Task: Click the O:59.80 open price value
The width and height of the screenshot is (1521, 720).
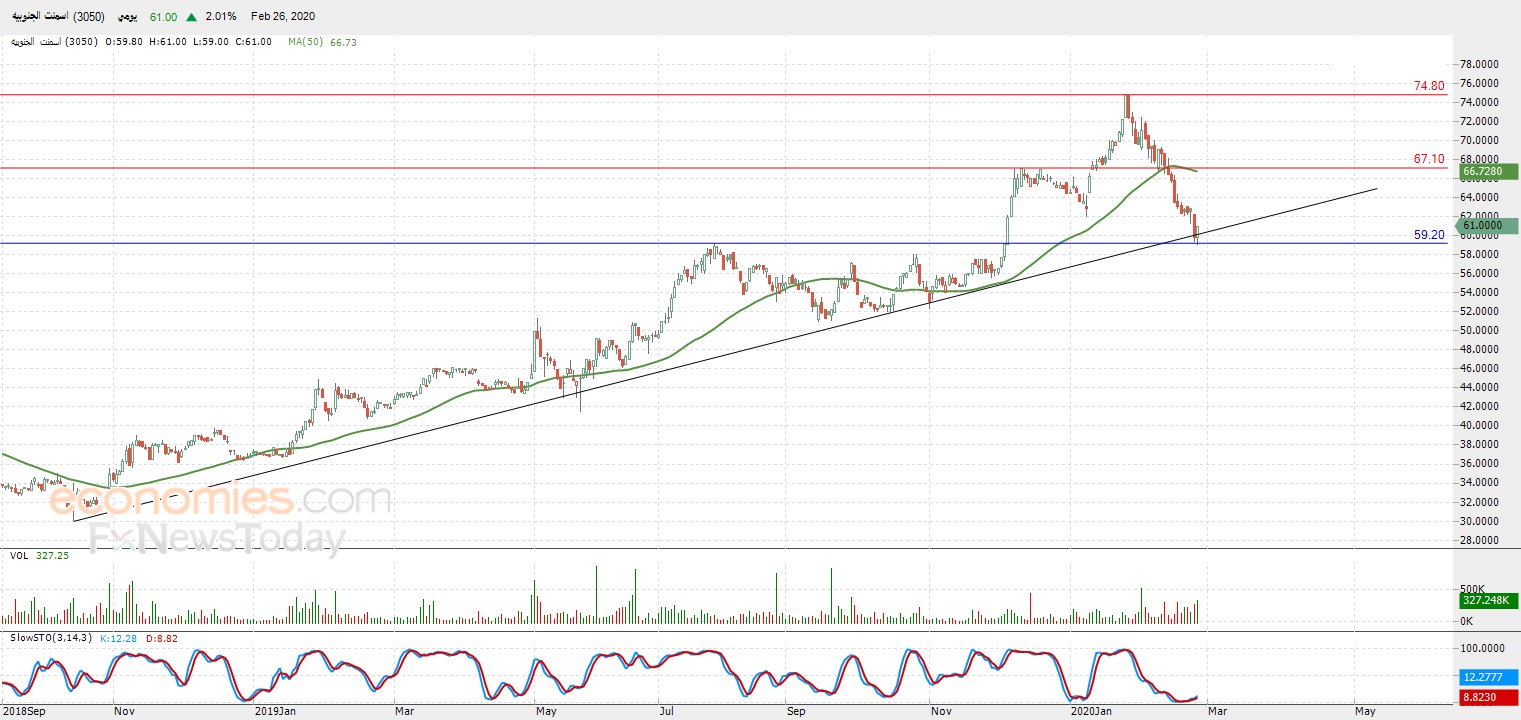Action: [123, 42]
